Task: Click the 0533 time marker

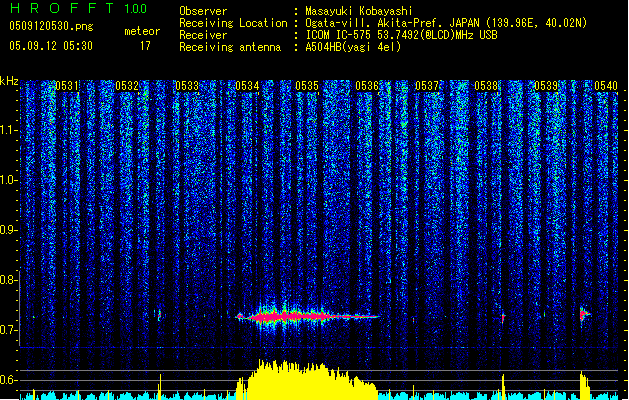Action: (x=187, y=86)
